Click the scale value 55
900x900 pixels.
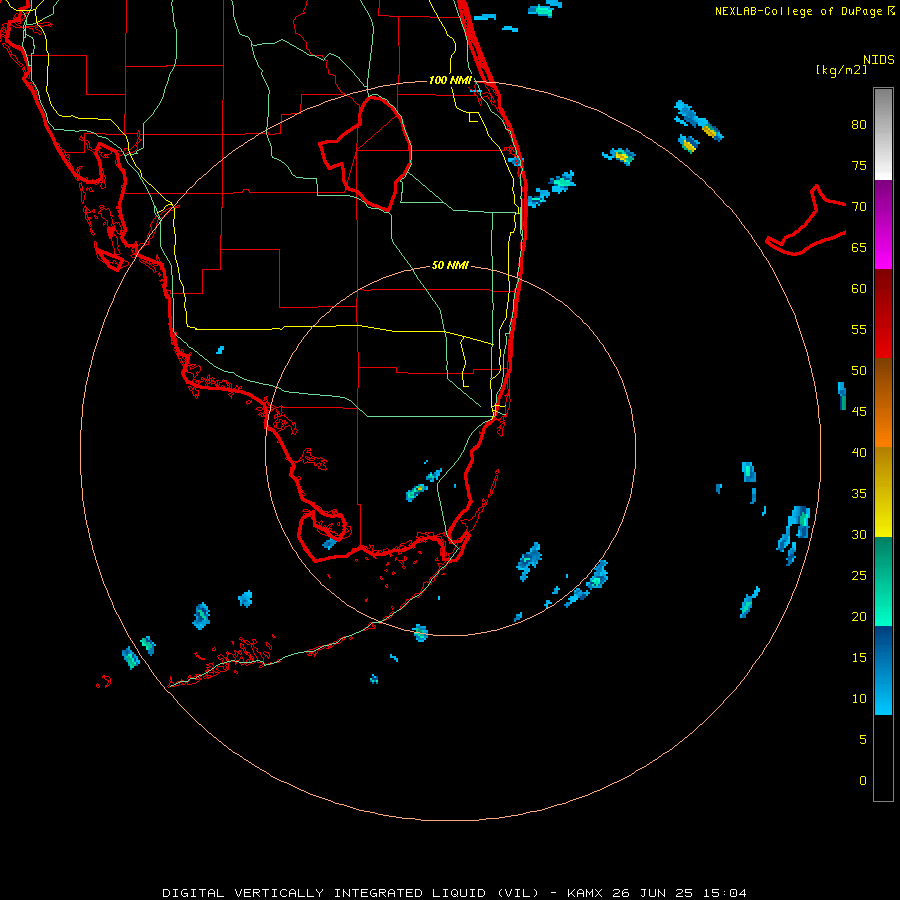[x=859, y=330]
